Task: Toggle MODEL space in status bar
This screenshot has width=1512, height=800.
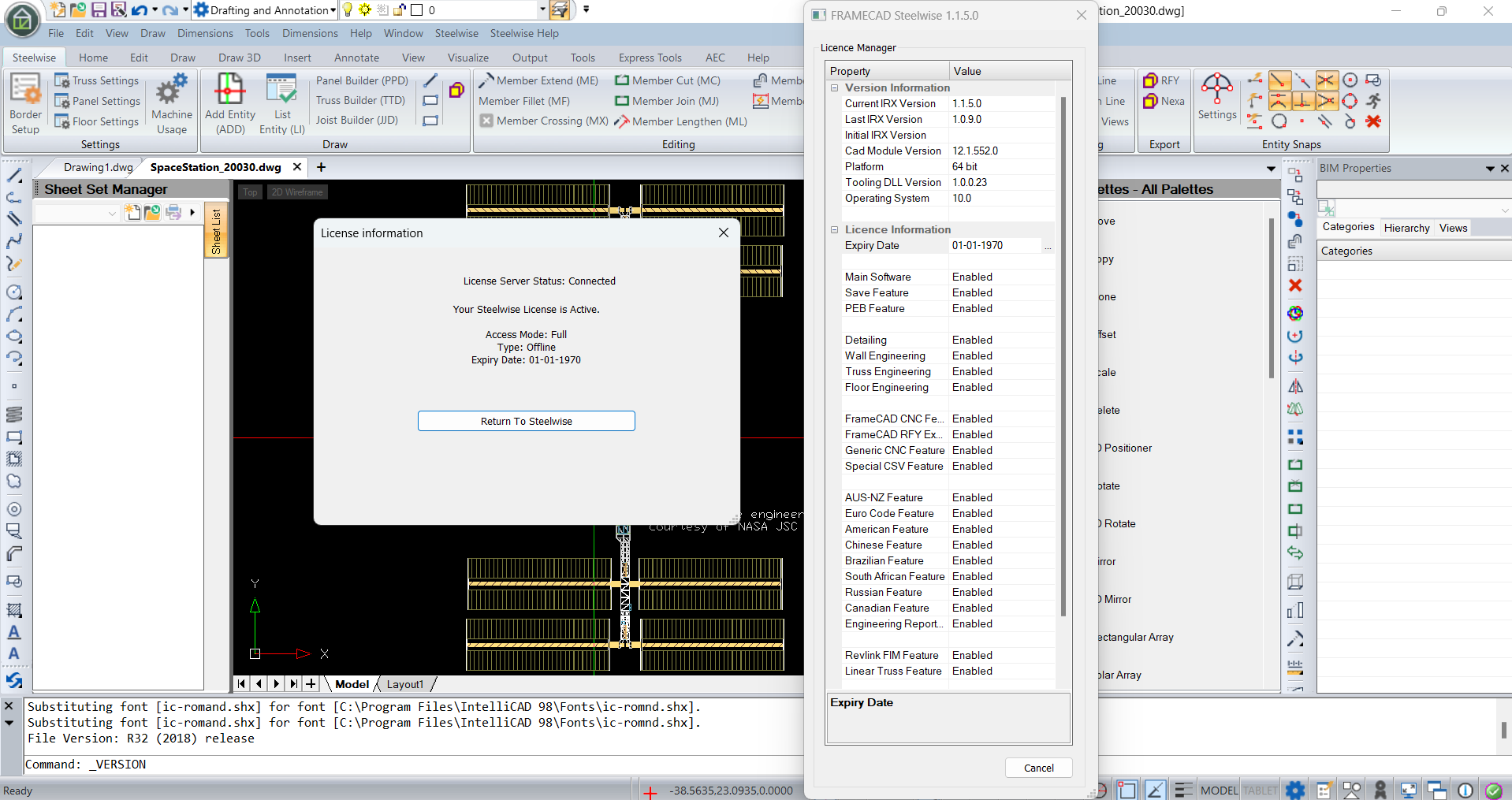Action: 1219,791
